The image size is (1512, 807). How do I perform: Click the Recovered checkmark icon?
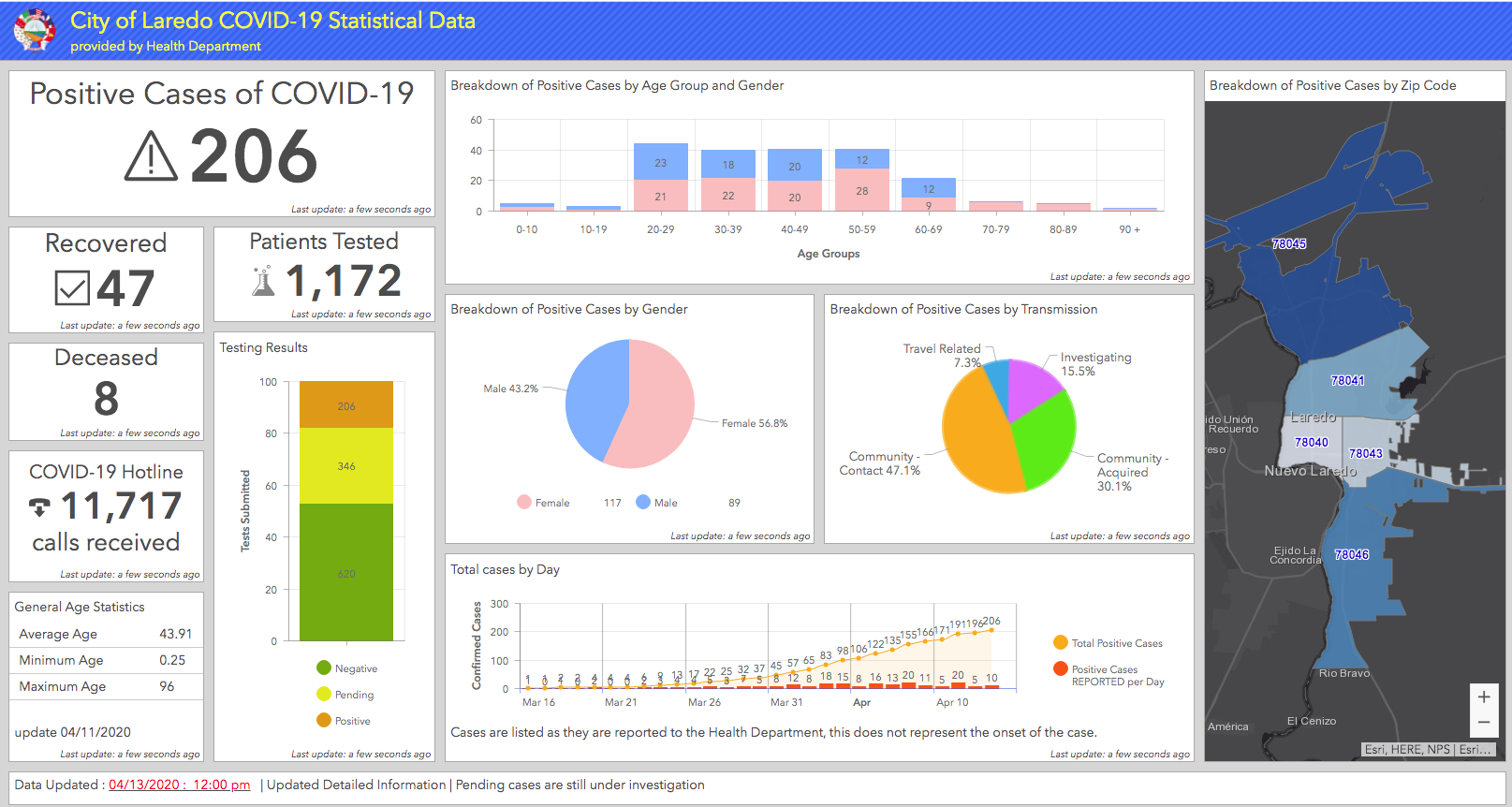click(x=72, y=288)
